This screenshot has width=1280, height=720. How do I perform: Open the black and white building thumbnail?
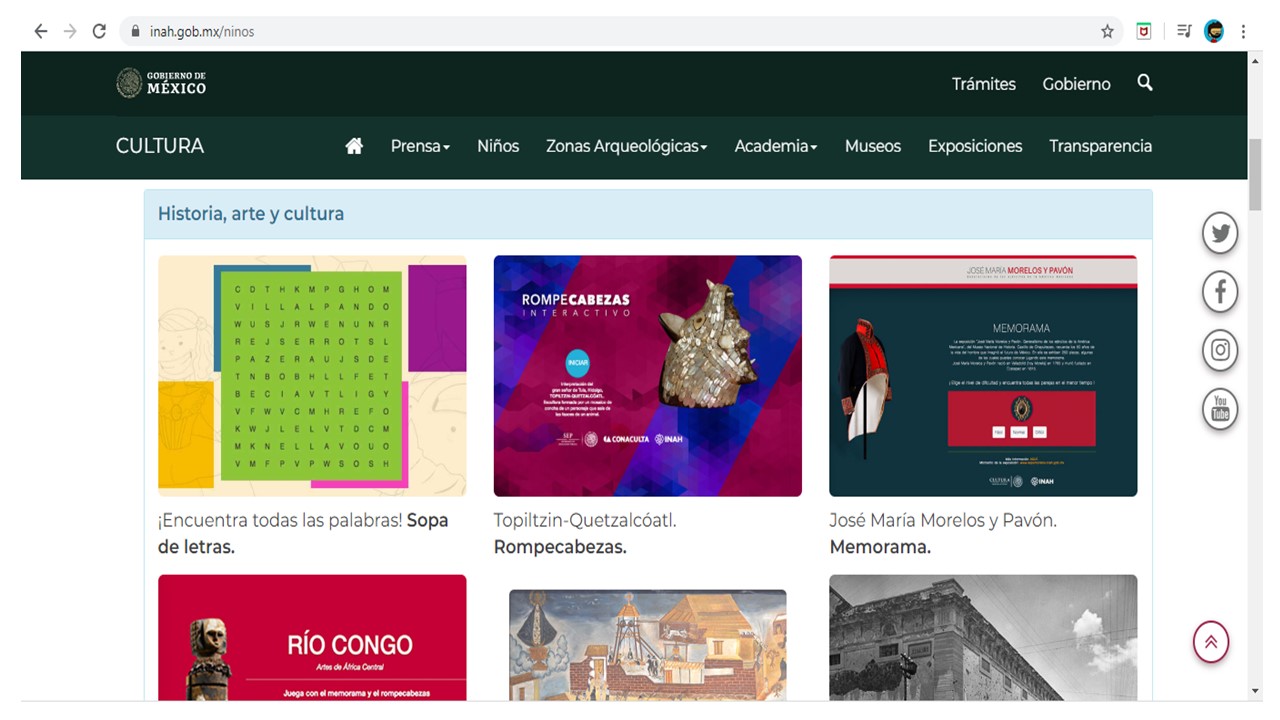[983, 637]
